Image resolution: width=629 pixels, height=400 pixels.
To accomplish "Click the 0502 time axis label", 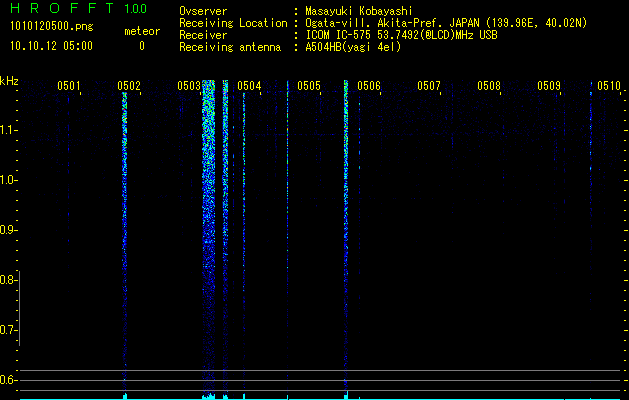I will click(x=129, y=86).
